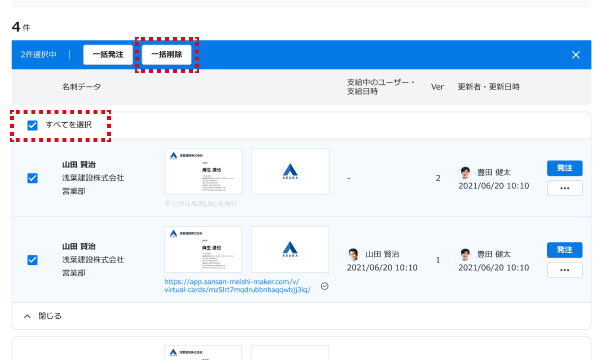600x360 pixels.
Task: Open front card thumbnail in Ver 1 row
Action: (x=203, y=249)
